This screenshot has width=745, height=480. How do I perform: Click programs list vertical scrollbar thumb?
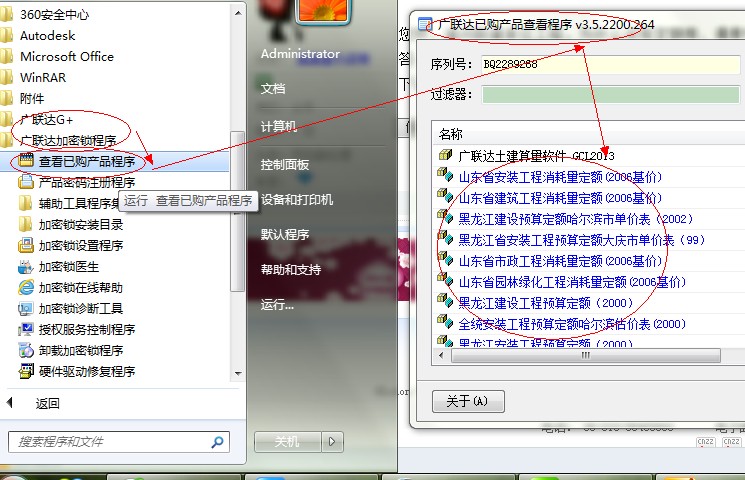pos(238,211)
